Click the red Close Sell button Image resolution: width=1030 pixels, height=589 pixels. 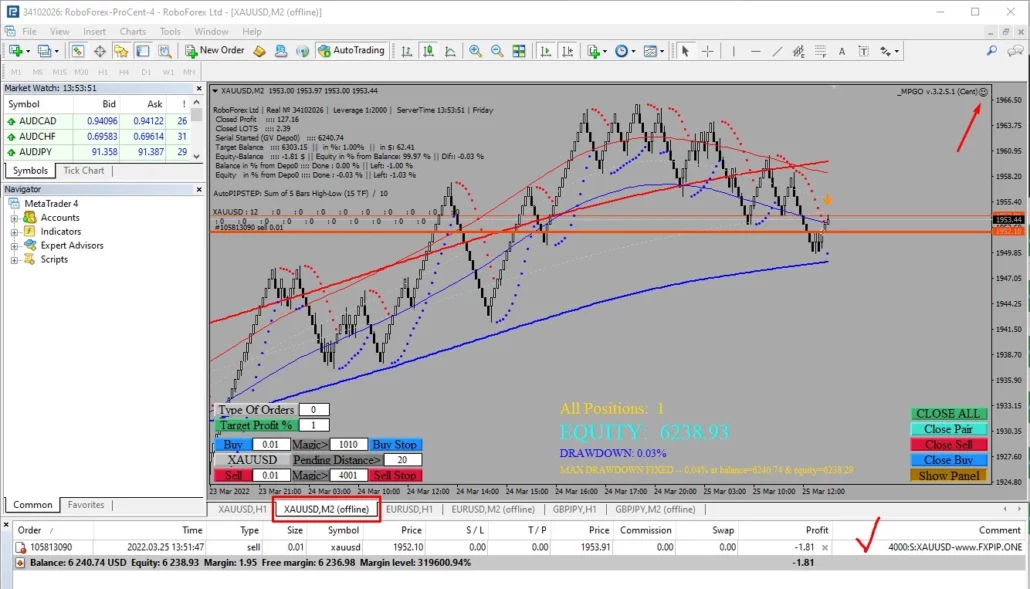[948, 445]
